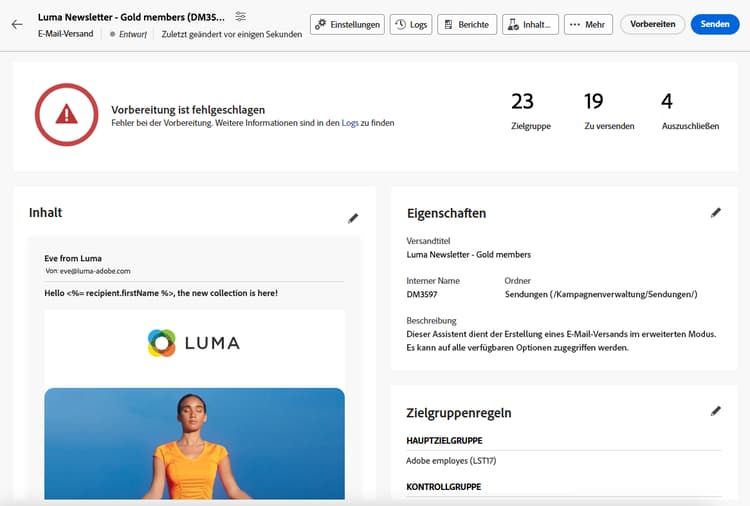Click the Vorbereiten button
The image size is (750, 506).
tap(652, 24)
